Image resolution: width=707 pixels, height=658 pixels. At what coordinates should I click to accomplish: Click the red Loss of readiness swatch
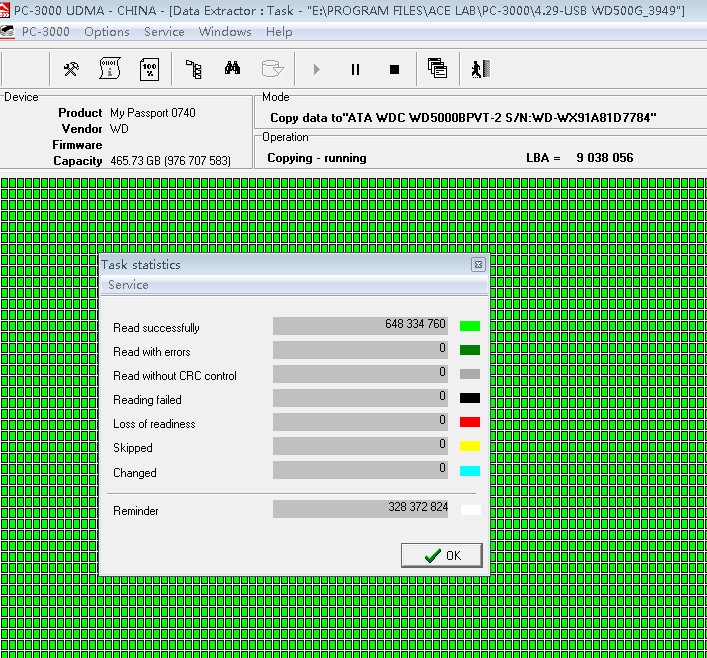coord(469,422)
